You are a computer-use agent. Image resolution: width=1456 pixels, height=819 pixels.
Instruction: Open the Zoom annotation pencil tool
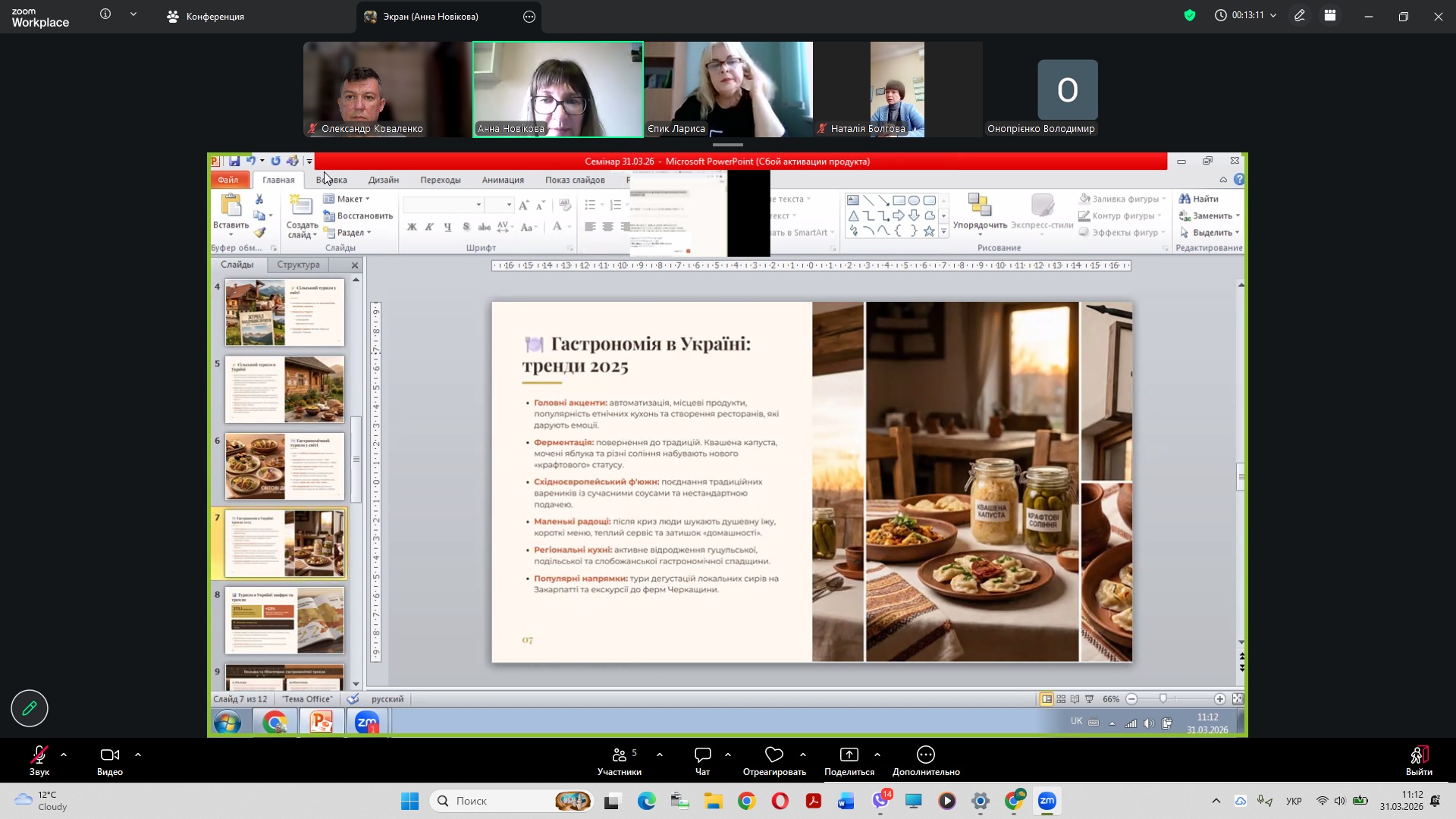pyautogui.click(x=1300, y=16)
